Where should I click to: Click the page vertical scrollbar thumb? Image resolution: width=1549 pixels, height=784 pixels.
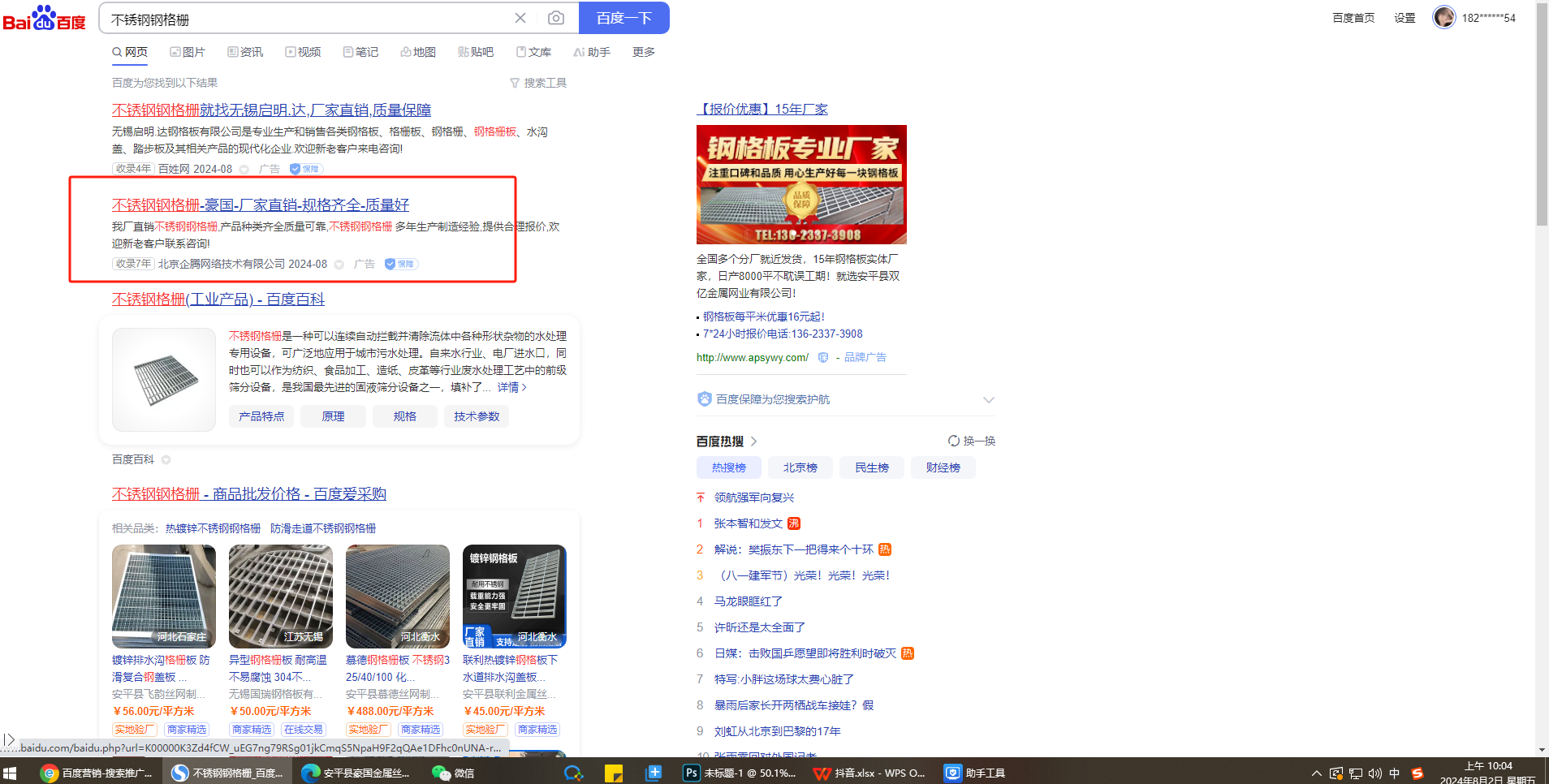coord(1542,114)
